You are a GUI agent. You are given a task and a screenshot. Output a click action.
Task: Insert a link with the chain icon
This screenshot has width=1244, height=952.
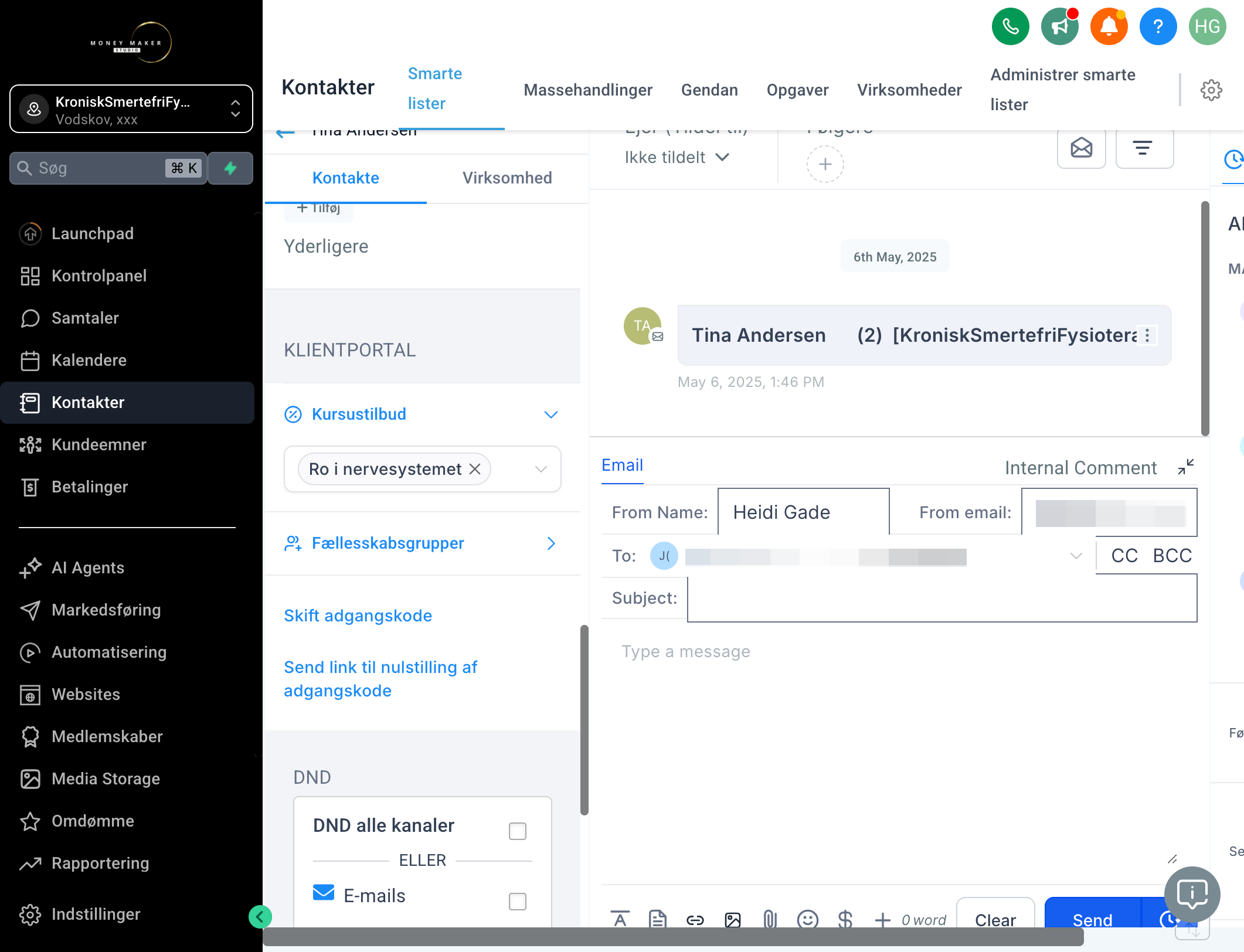tap(695, 919)
